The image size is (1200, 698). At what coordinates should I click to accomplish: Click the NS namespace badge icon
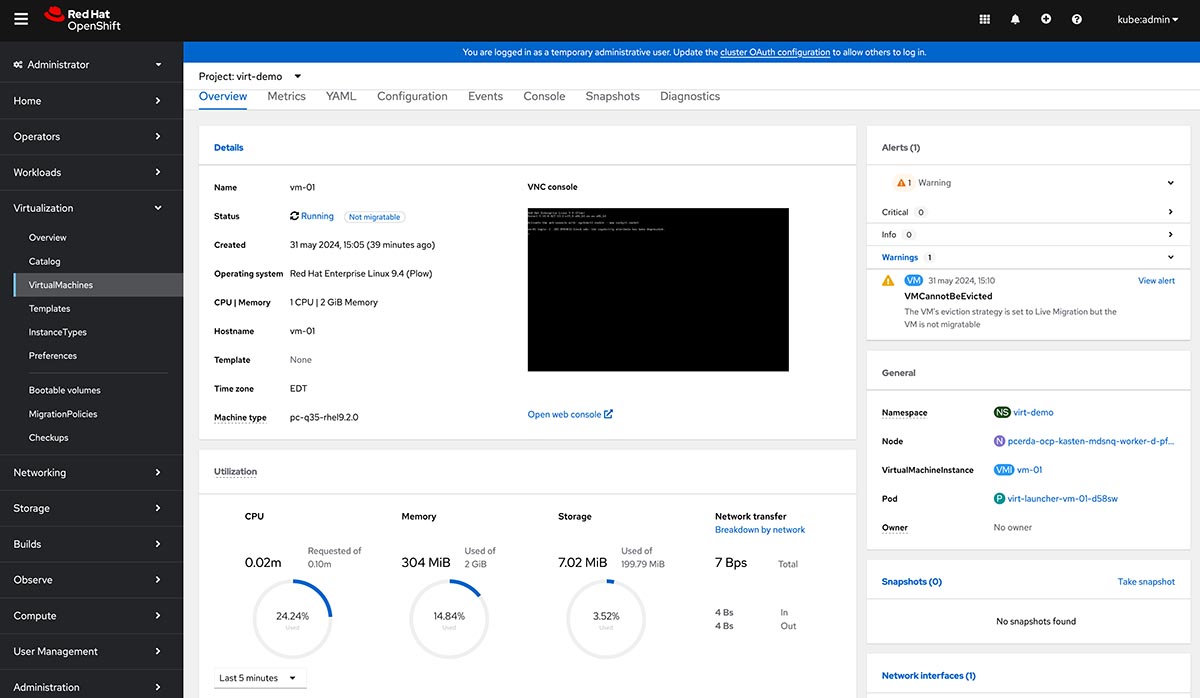(1001, 412)
